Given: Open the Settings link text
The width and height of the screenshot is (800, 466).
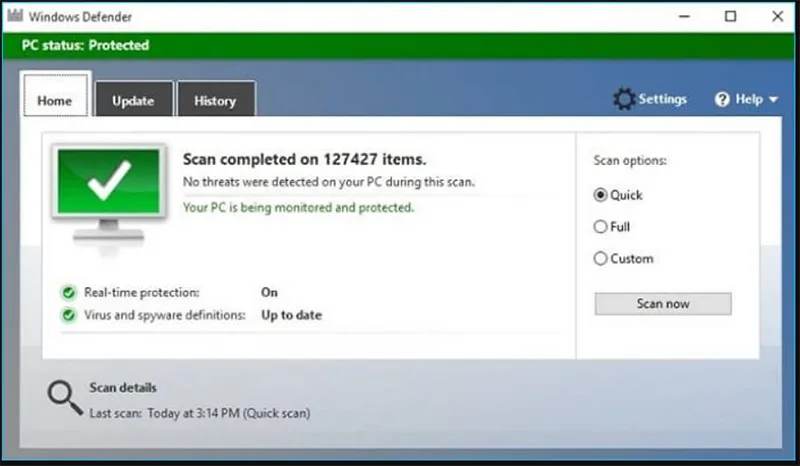Looking at the screenshot, I should click(x=662, y=99).
